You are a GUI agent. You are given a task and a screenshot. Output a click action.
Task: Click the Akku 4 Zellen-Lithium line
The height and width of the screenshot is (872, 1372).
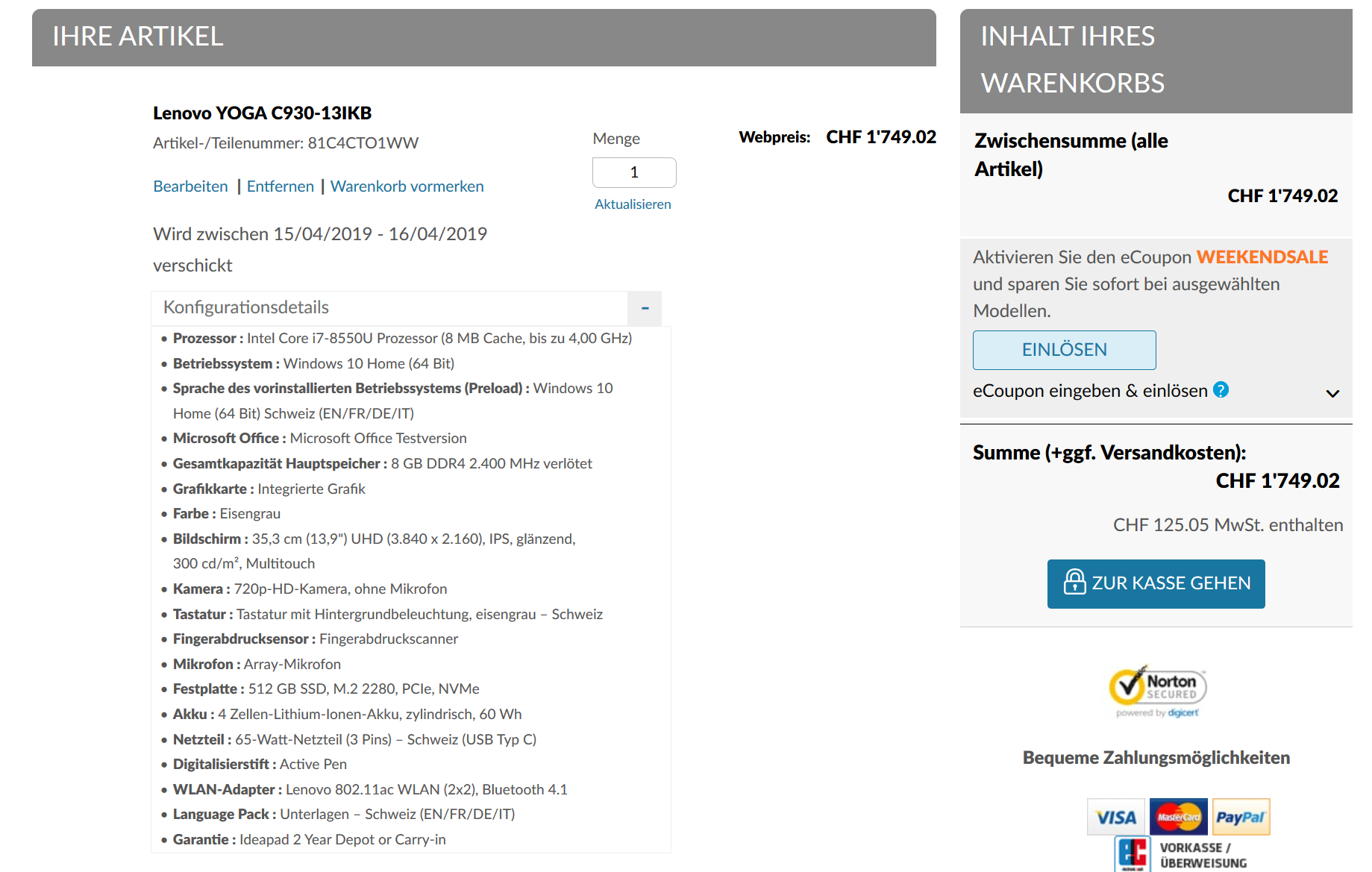click(348, 715)
